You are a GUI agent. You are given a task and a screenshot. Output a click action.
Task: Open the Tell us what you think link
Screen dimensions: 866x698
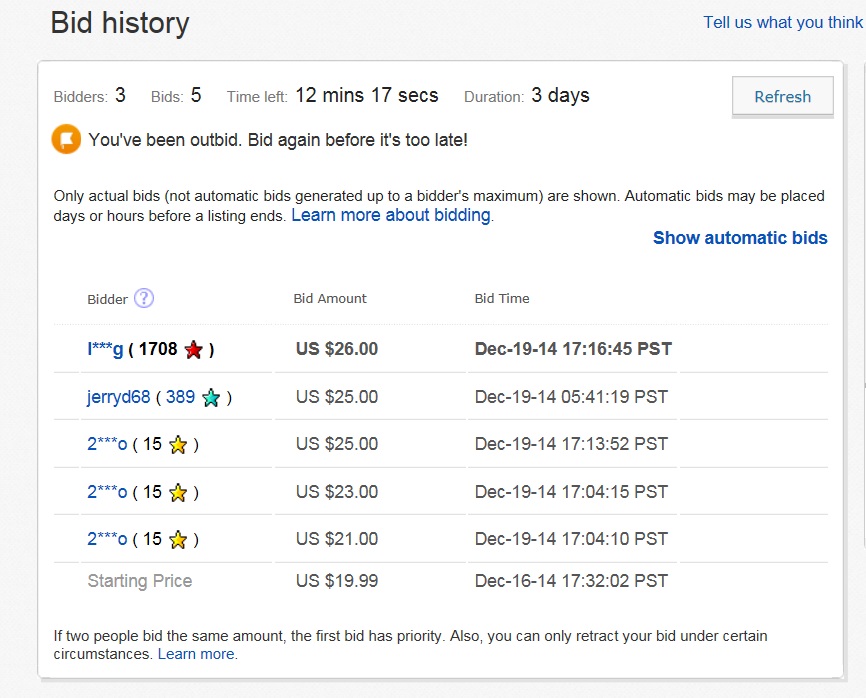click(783, 22)
